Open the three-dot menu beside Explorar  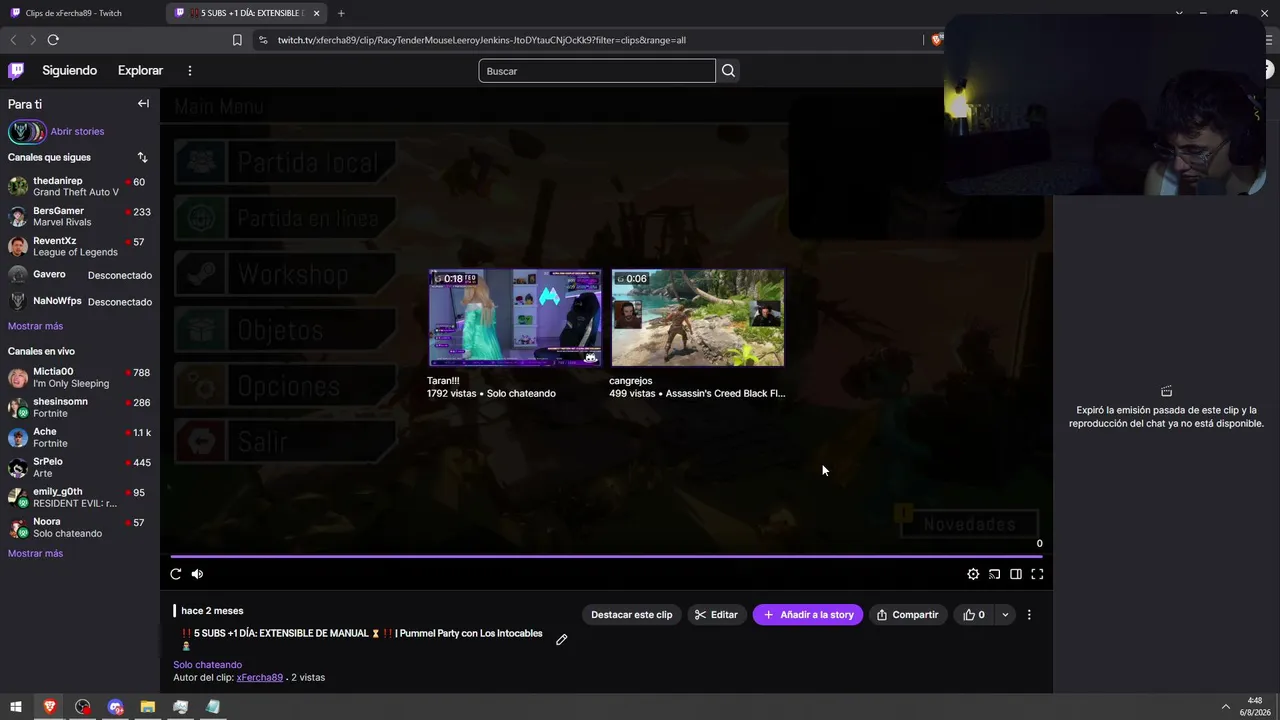tap(189, 70)
